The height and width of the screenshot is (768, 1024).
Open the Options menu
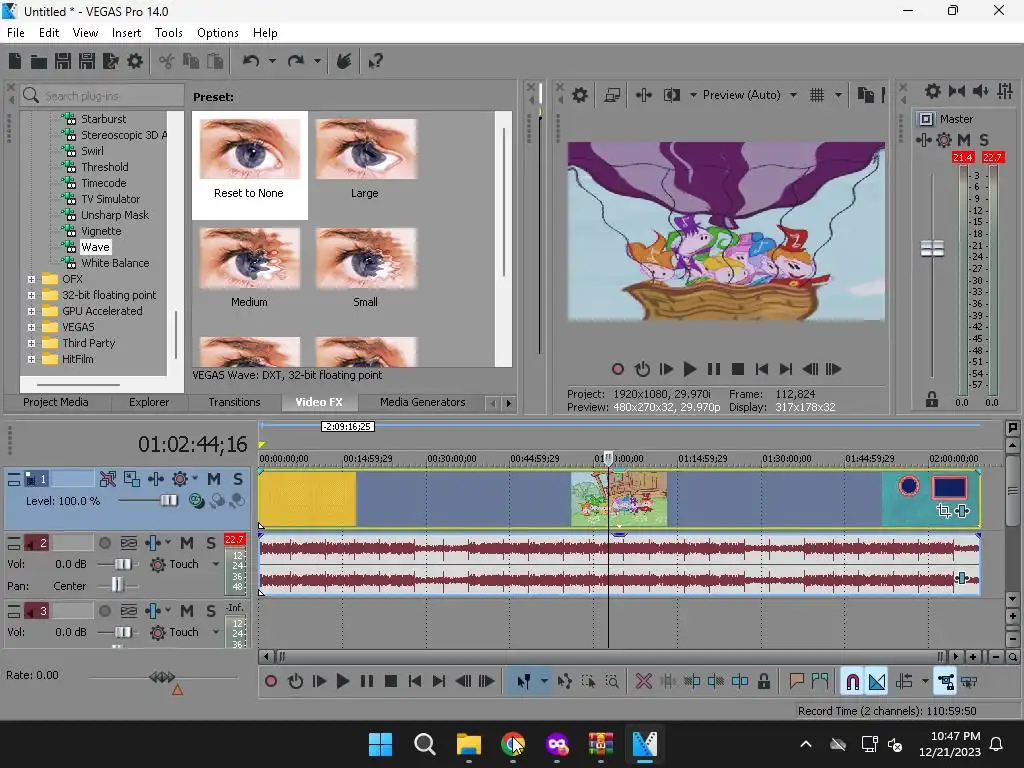(217, 33)
